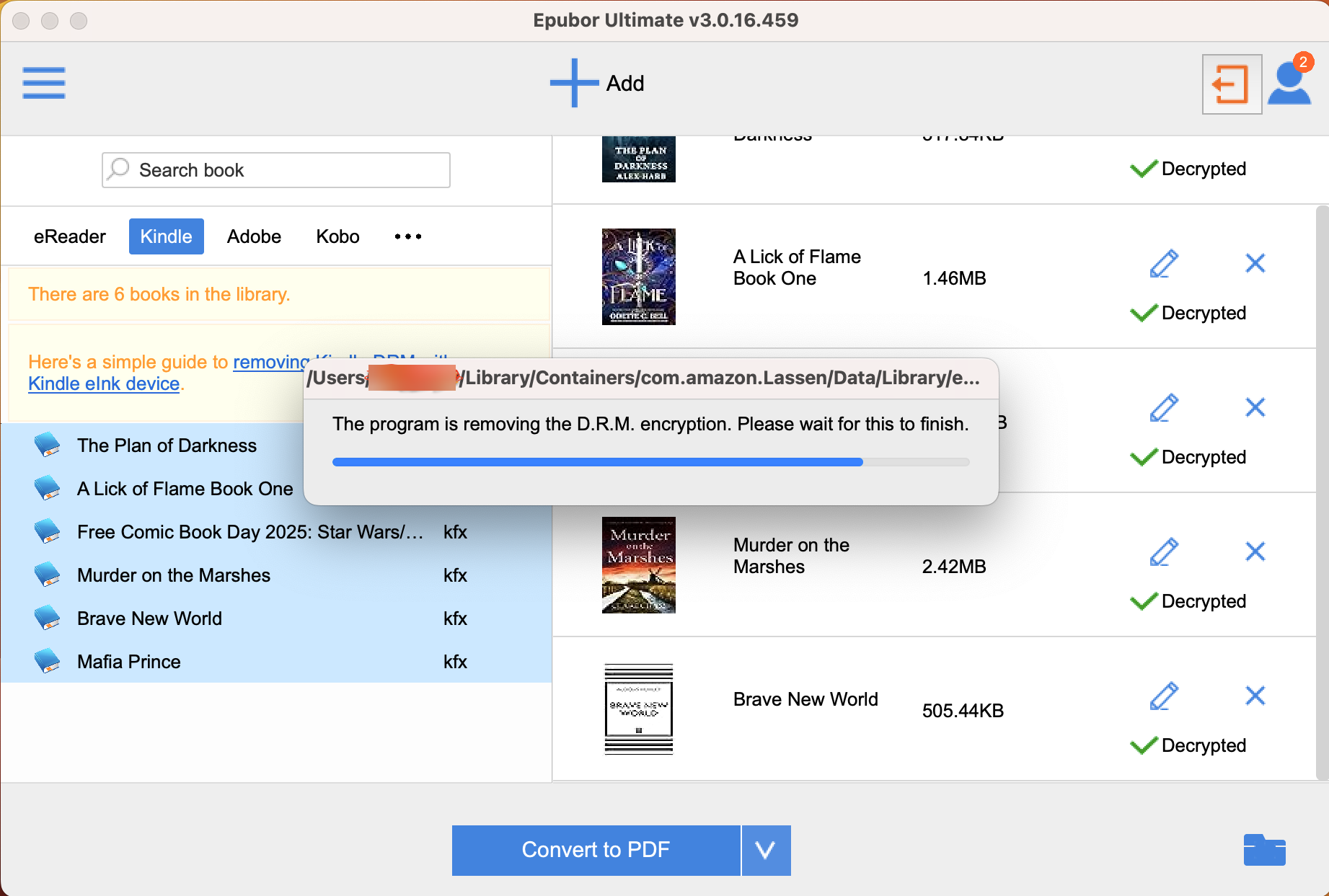1329x896 pixels.
Task: Open the hamburger menu
Action: (x=43, y=83)
